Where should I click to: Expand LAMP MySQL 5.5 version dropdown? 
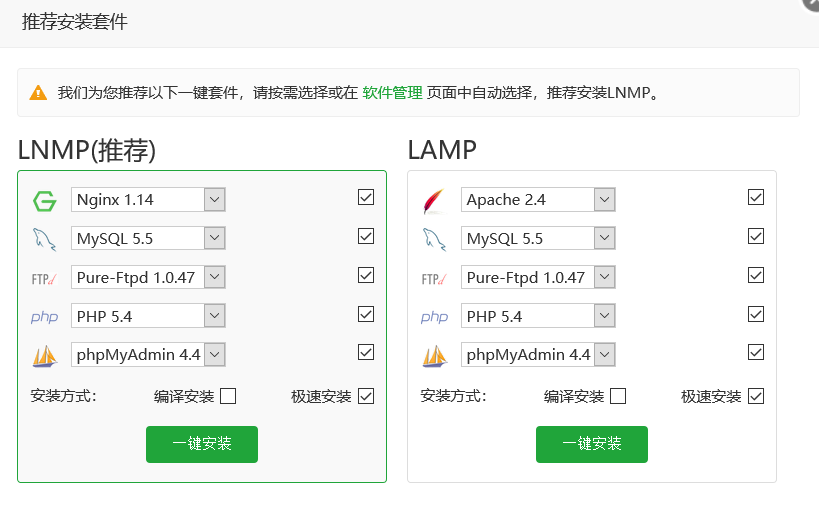(x=604, y=238)
